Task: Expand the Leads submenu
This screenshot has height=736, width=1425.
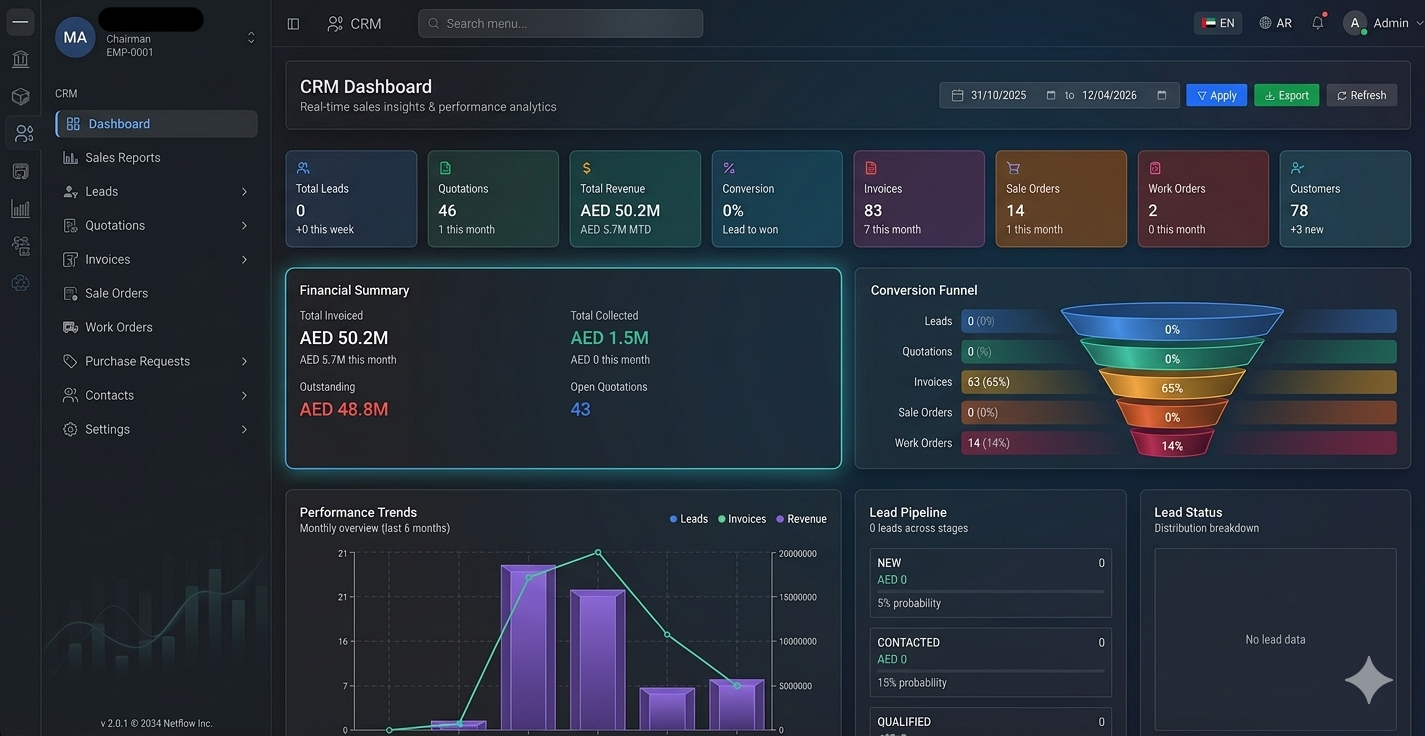Action: coord(244,192)
